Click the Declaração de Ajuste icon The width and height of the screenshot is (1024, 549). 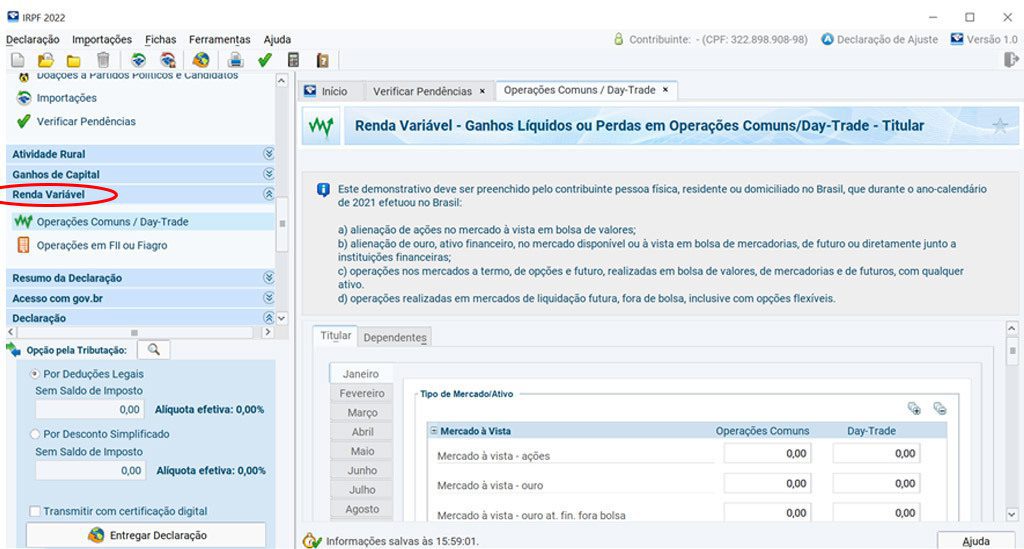click(827, 39)
